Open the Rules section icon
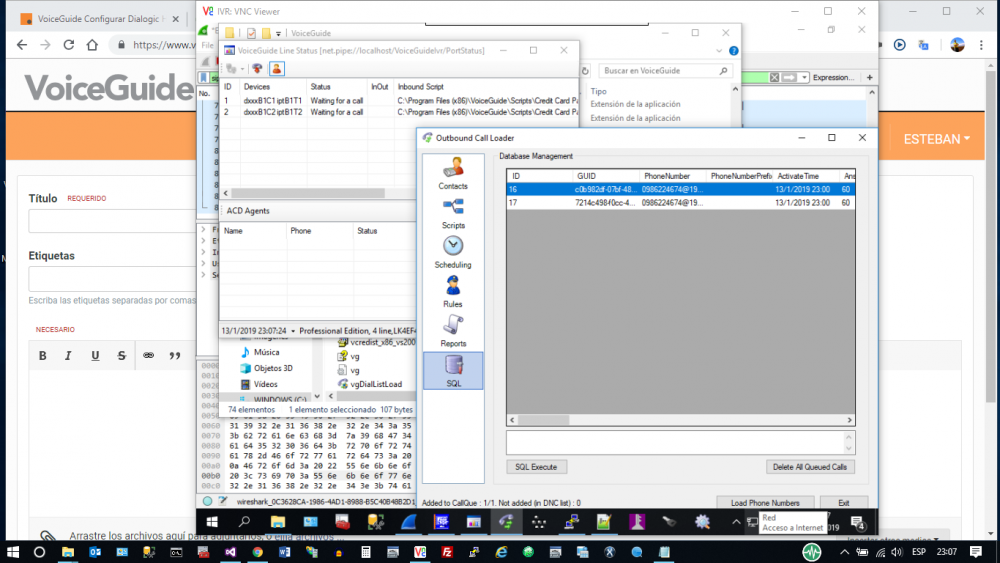The image size is (1000, 563). (452, 290)
